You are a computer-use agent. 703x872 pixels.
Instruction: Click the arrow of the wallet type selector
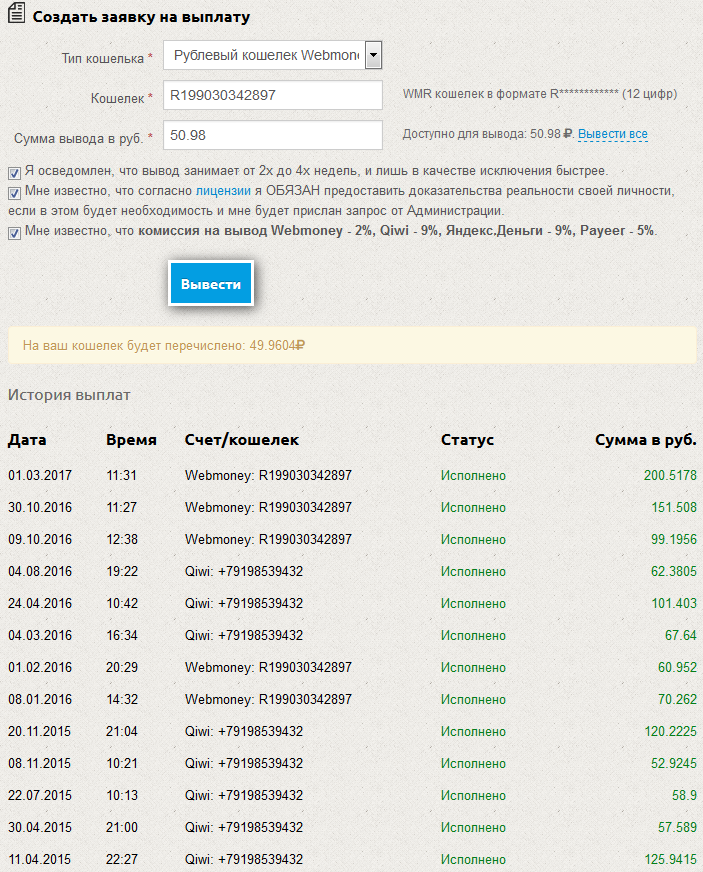374,56
